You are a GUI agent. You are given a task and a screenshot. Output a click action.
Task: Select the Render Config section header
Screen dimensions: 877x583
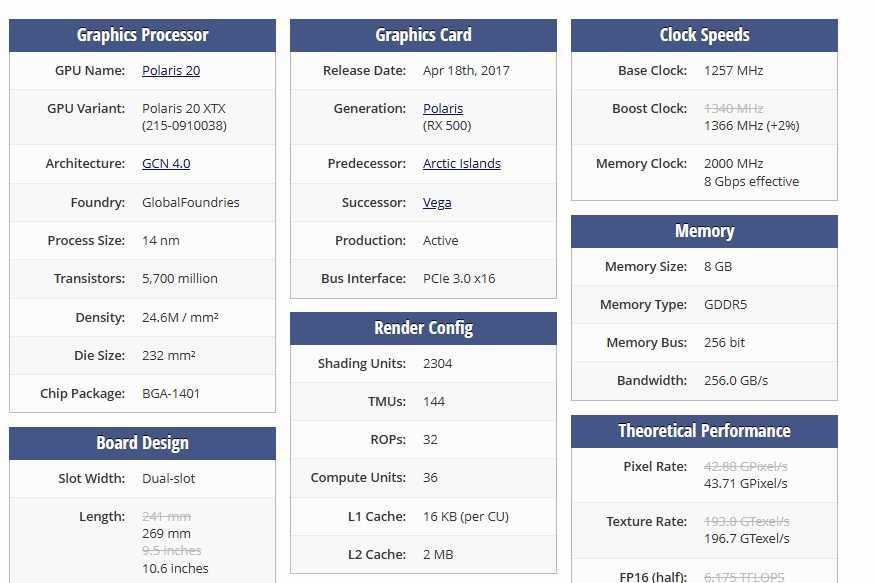click(x=423, y=328)
